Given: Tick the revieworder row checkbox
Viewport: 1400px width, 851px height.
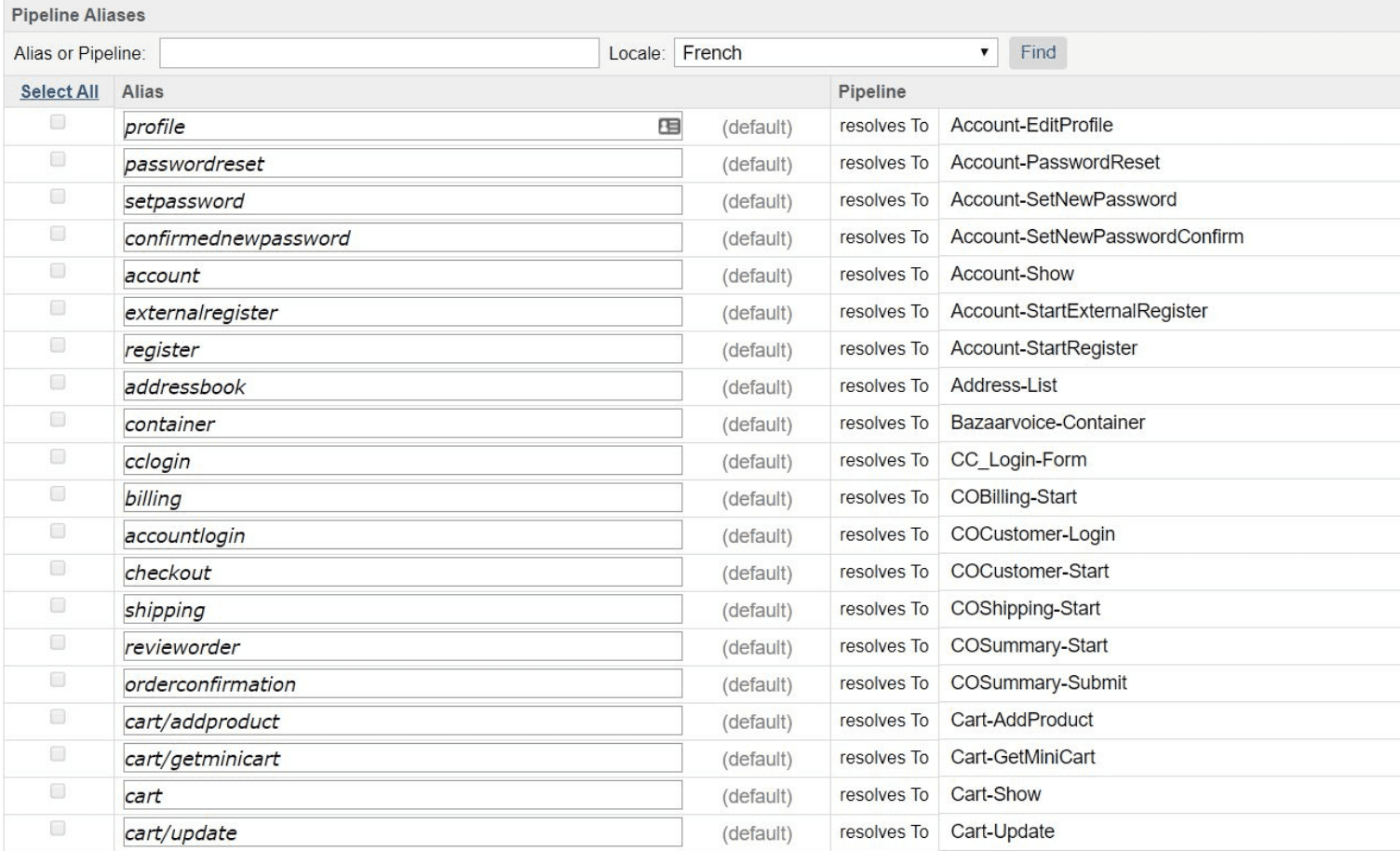Looking at the screenshot, I should [x=58, y=643].
